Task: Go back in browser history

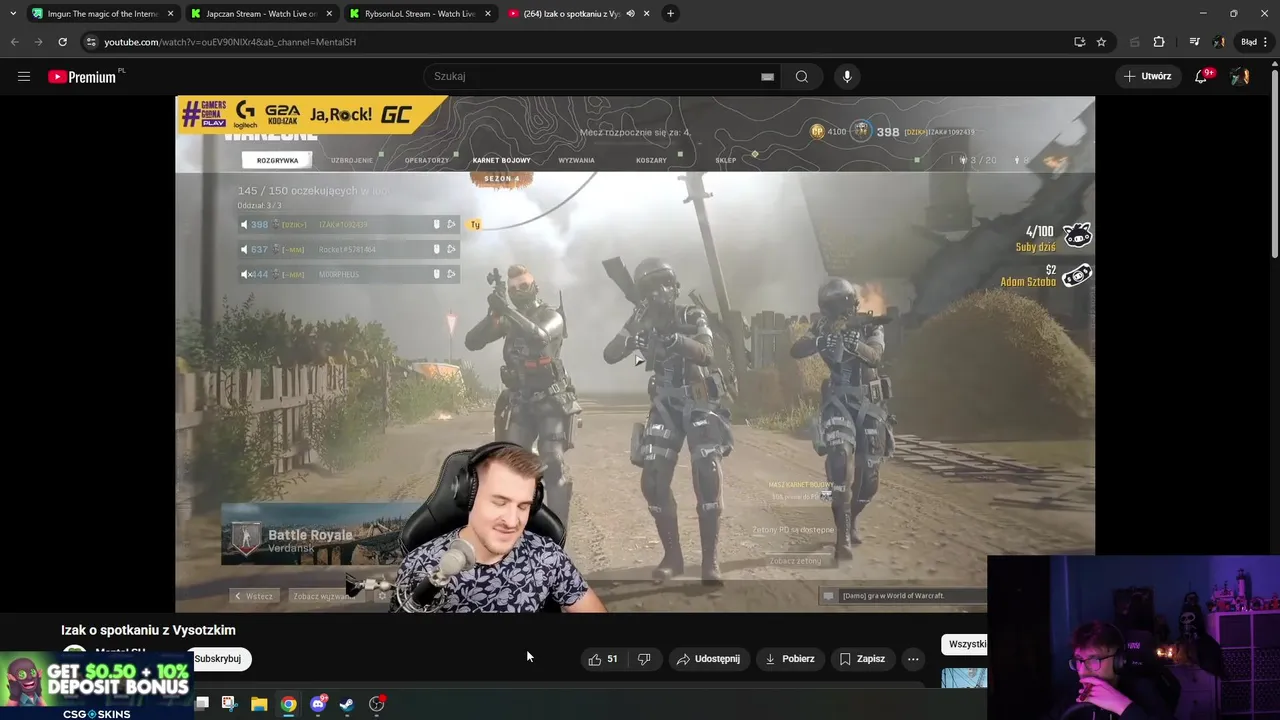Action: point(14,42)
